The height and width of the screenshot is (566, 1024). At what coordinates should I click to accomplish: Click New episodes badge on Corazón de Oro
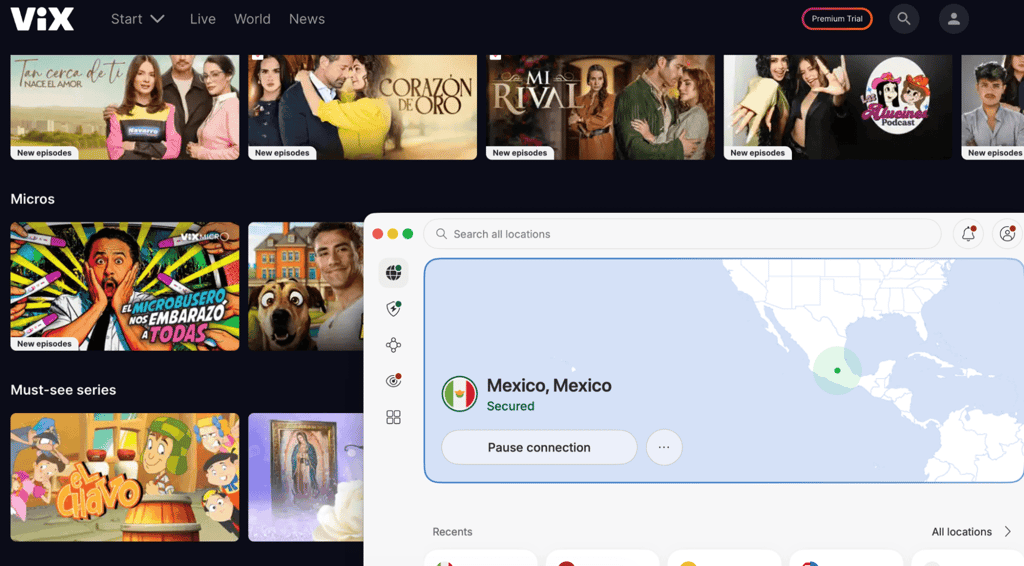click(282, 153)
